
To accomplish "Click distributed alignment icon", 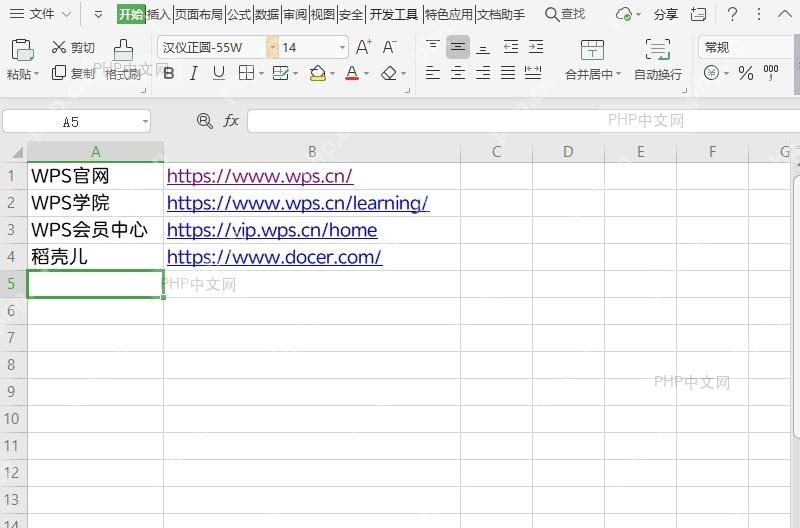I will point(533,73).
